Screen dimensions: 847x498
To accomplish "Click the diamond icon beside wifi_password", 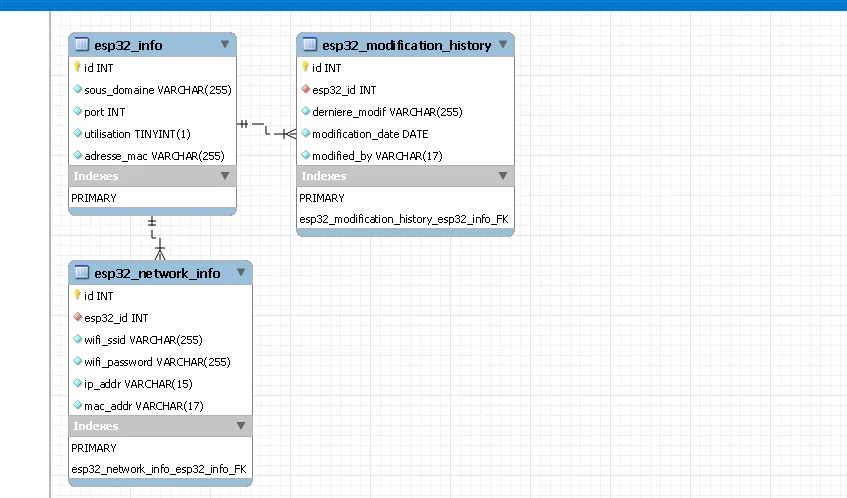I will coord(77,361).
